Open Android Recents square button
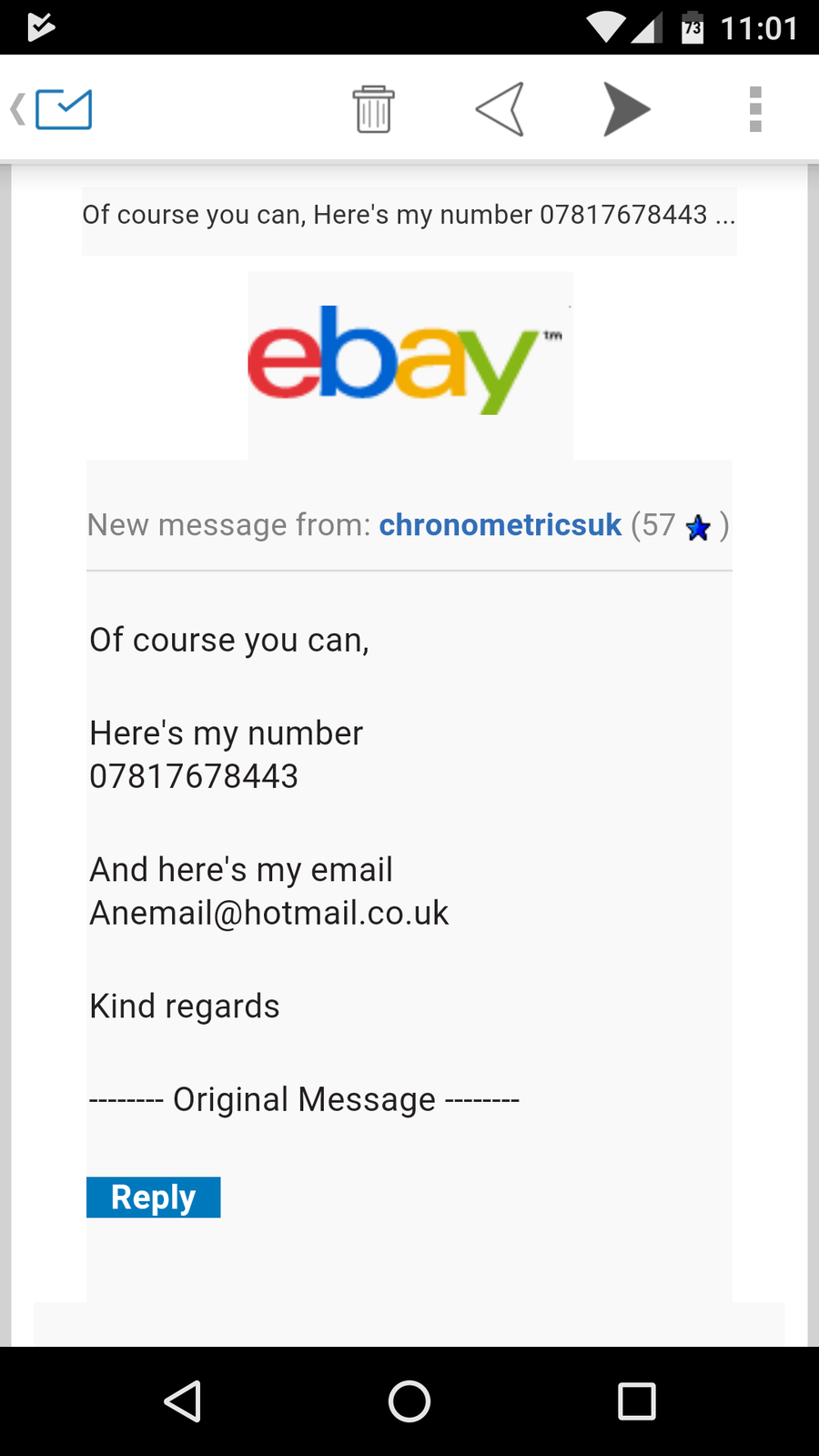This screenshot has width=819, height=1456. (636, 1401)
